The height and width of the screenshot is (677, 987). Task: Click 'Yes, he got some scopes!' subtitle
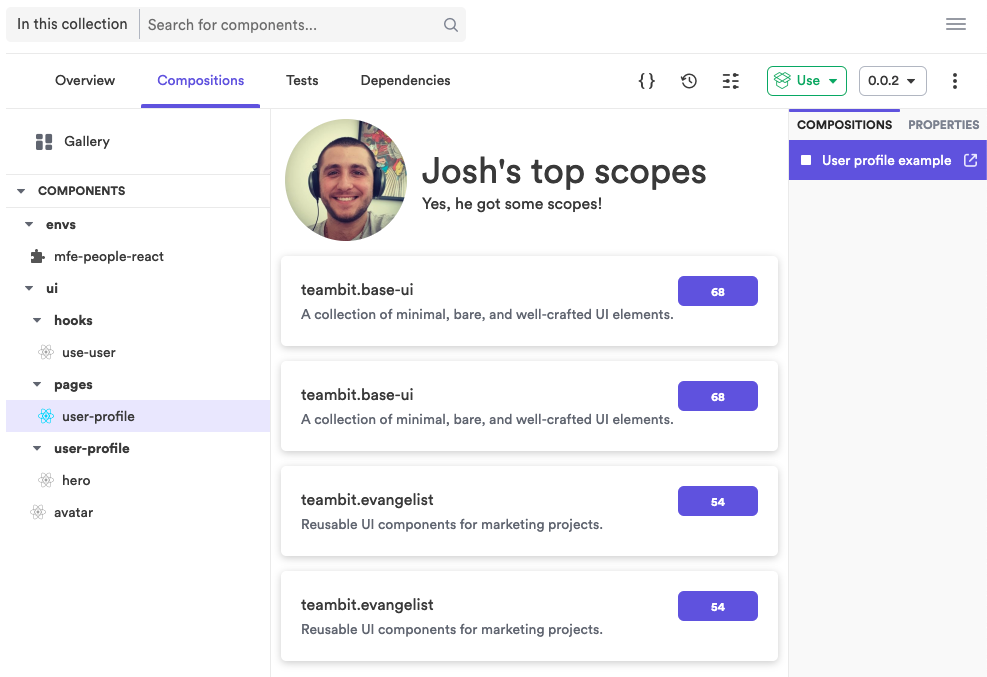point(512,204)
